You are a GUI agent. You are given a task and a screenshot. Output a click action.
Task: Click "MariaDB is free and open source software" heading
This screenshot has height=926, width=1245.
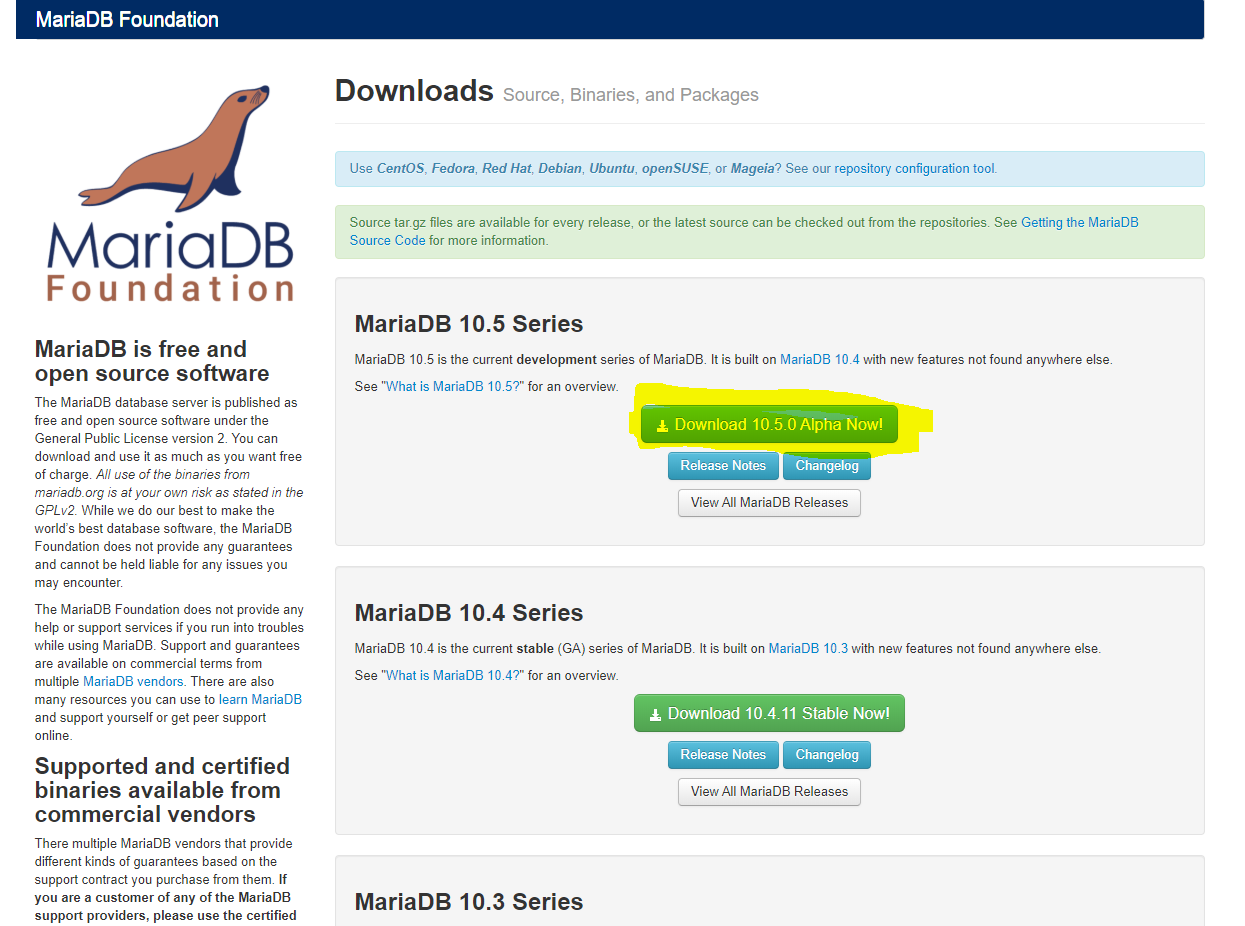[152, 361]
